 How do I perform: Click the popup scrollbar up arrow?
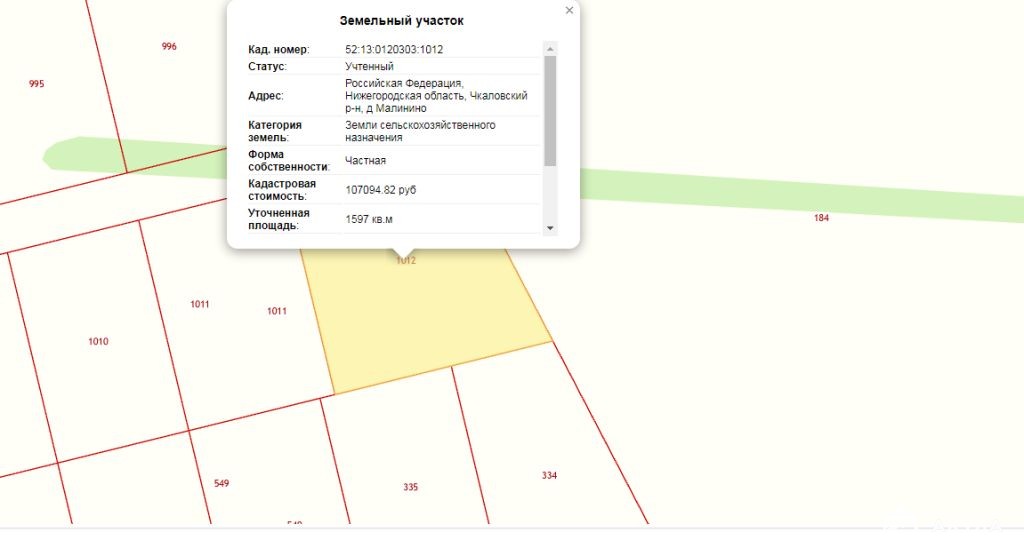(550, 48)
